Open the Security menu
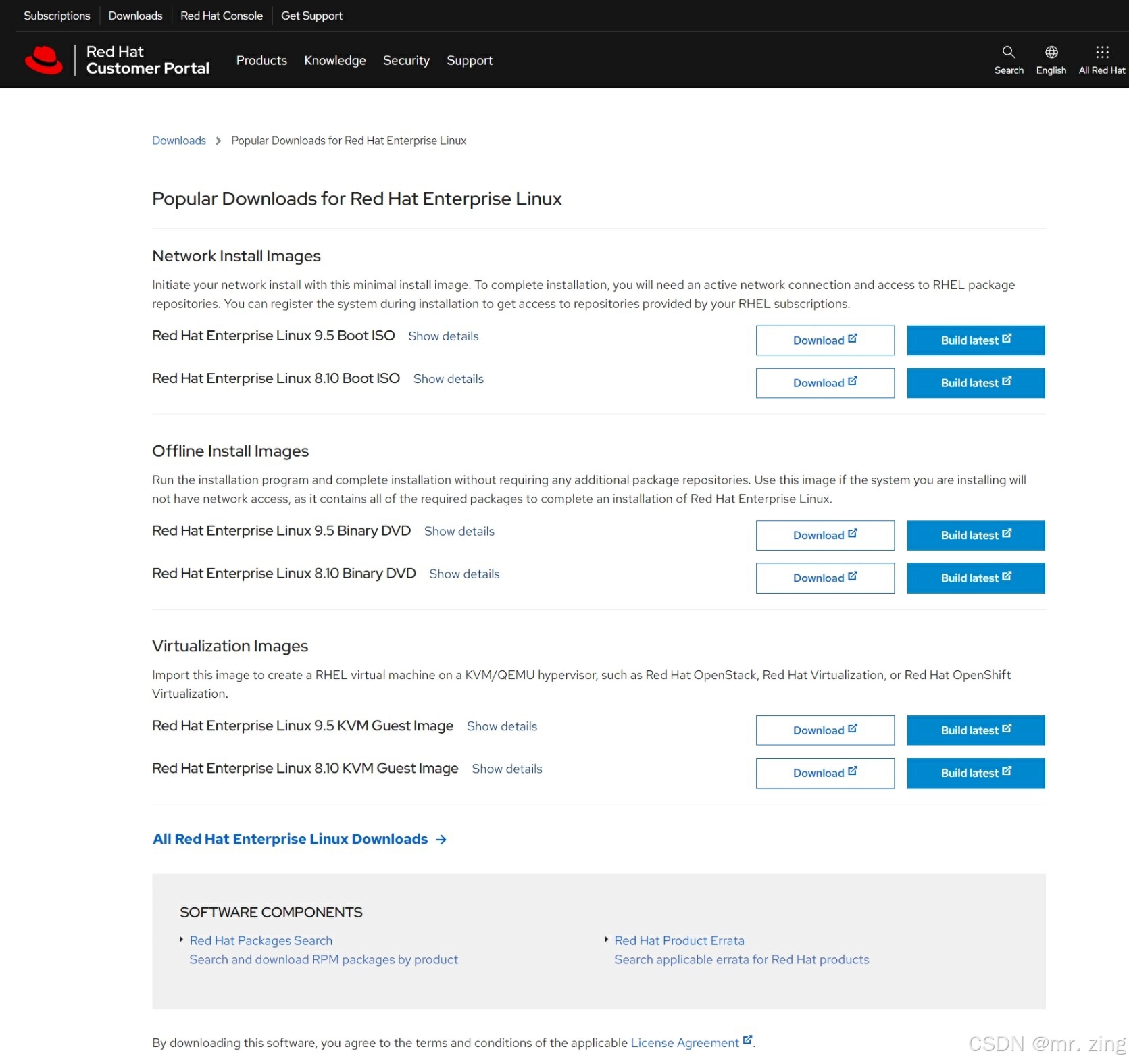Screen dimensions: 1129x1064 pos(406,60)
